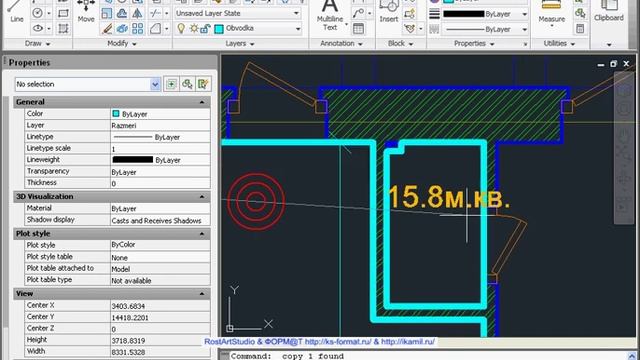Expand the Modify panel title
This screenshot has width=640, height=360.
[122, 43]
